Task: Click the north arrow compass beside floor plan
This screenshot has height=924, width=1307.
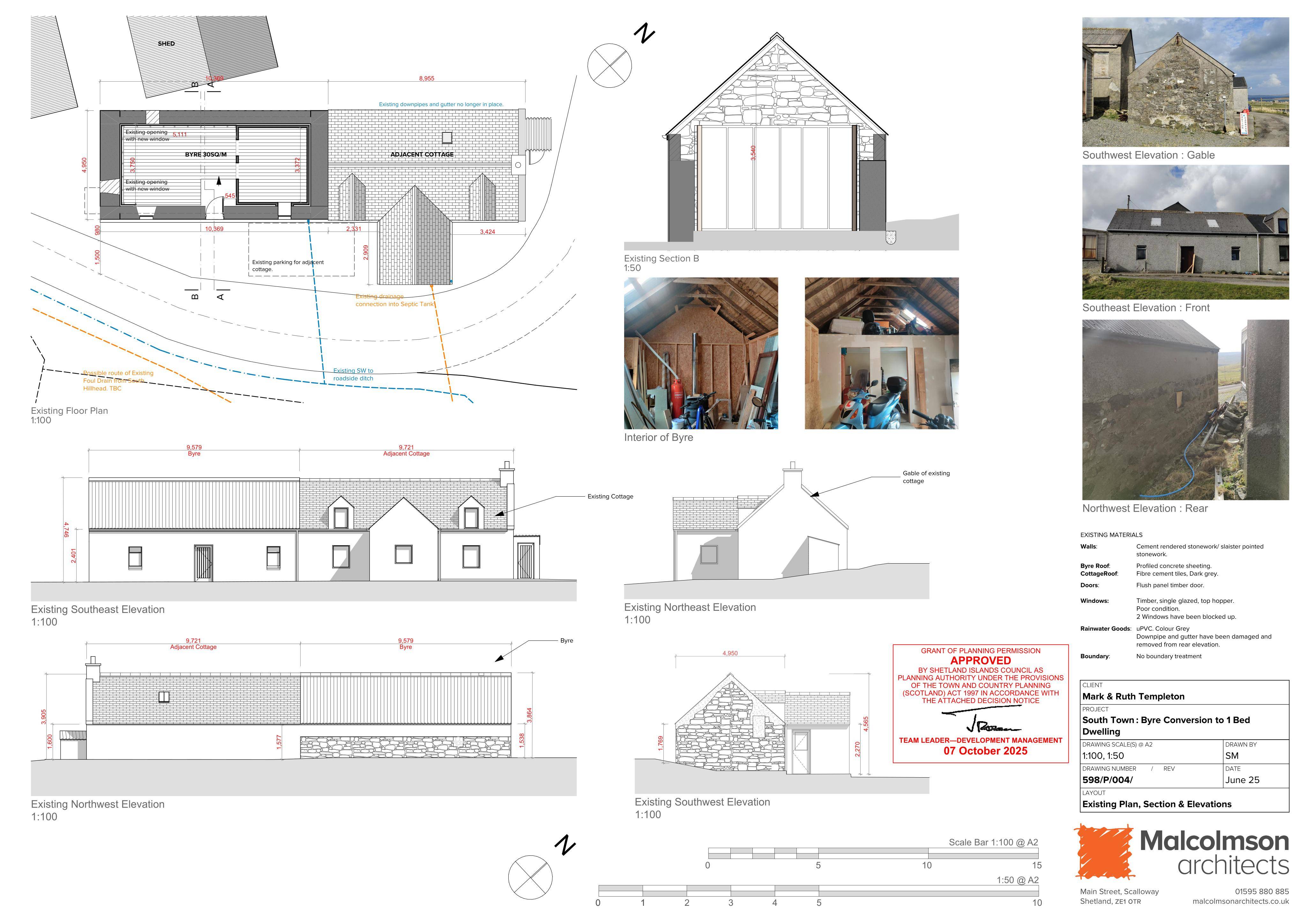Action: (x=610, y=65)
